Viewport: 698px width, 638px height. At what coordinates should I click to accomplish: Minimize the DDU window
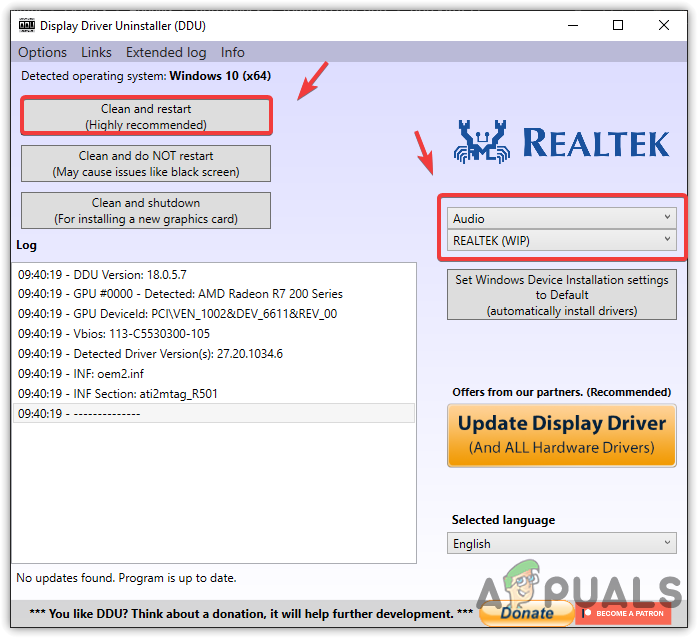(573, 25)
